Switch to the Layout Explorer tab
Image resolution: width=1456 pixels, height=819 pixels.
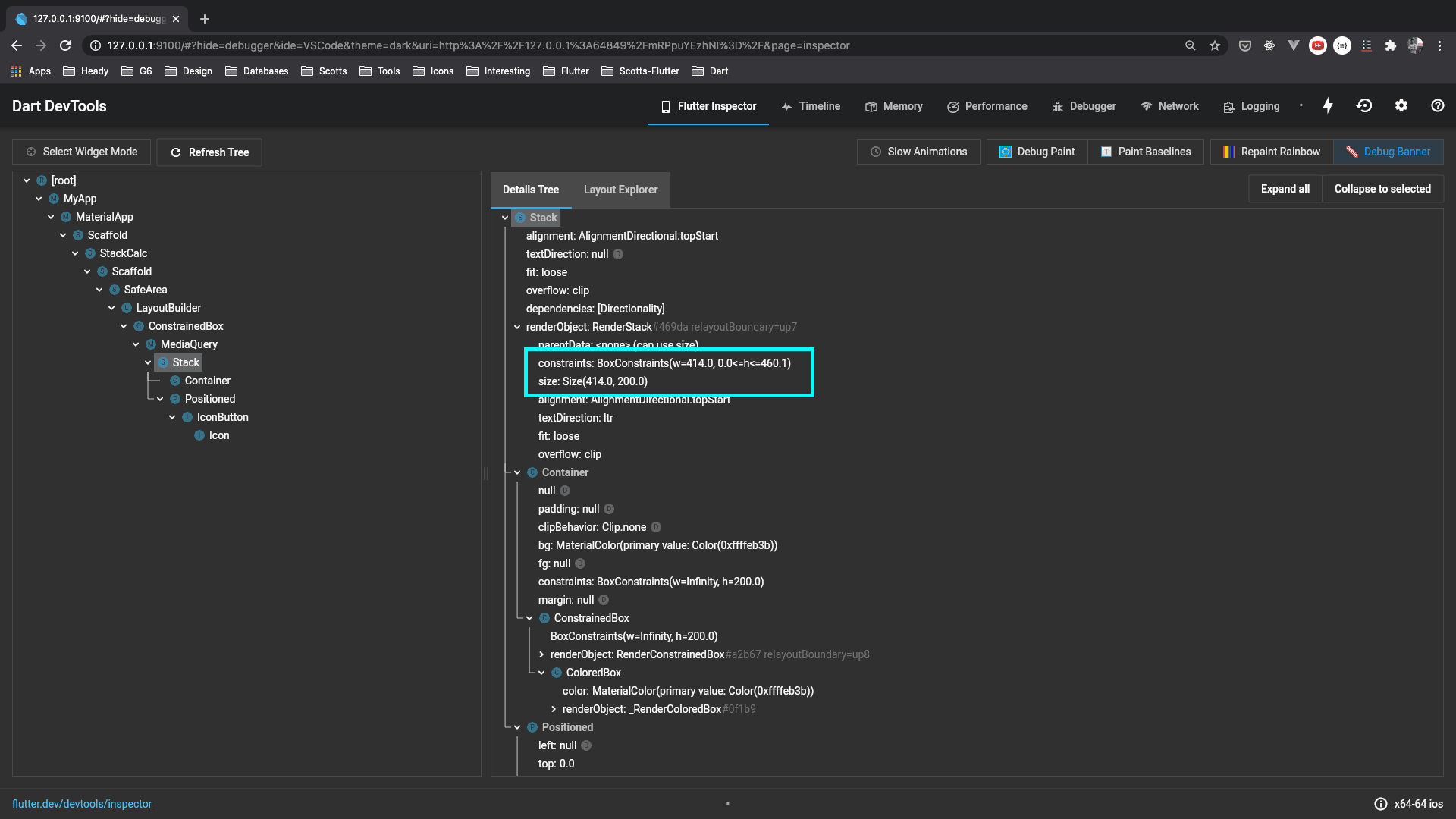[x=620, y=190]
